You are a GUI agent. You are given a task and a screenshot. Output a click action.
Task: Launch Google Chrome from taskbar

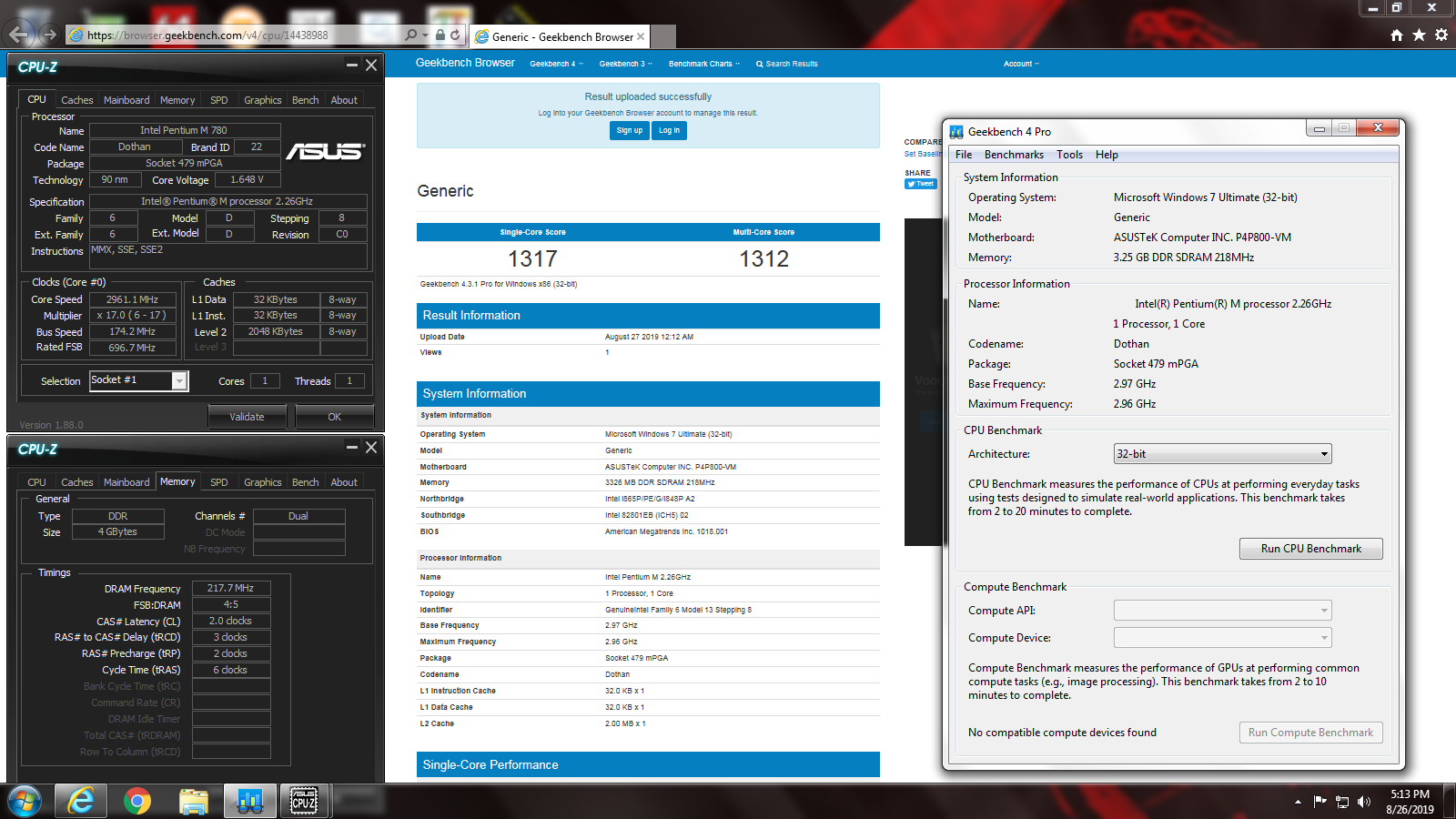point(137,801)
